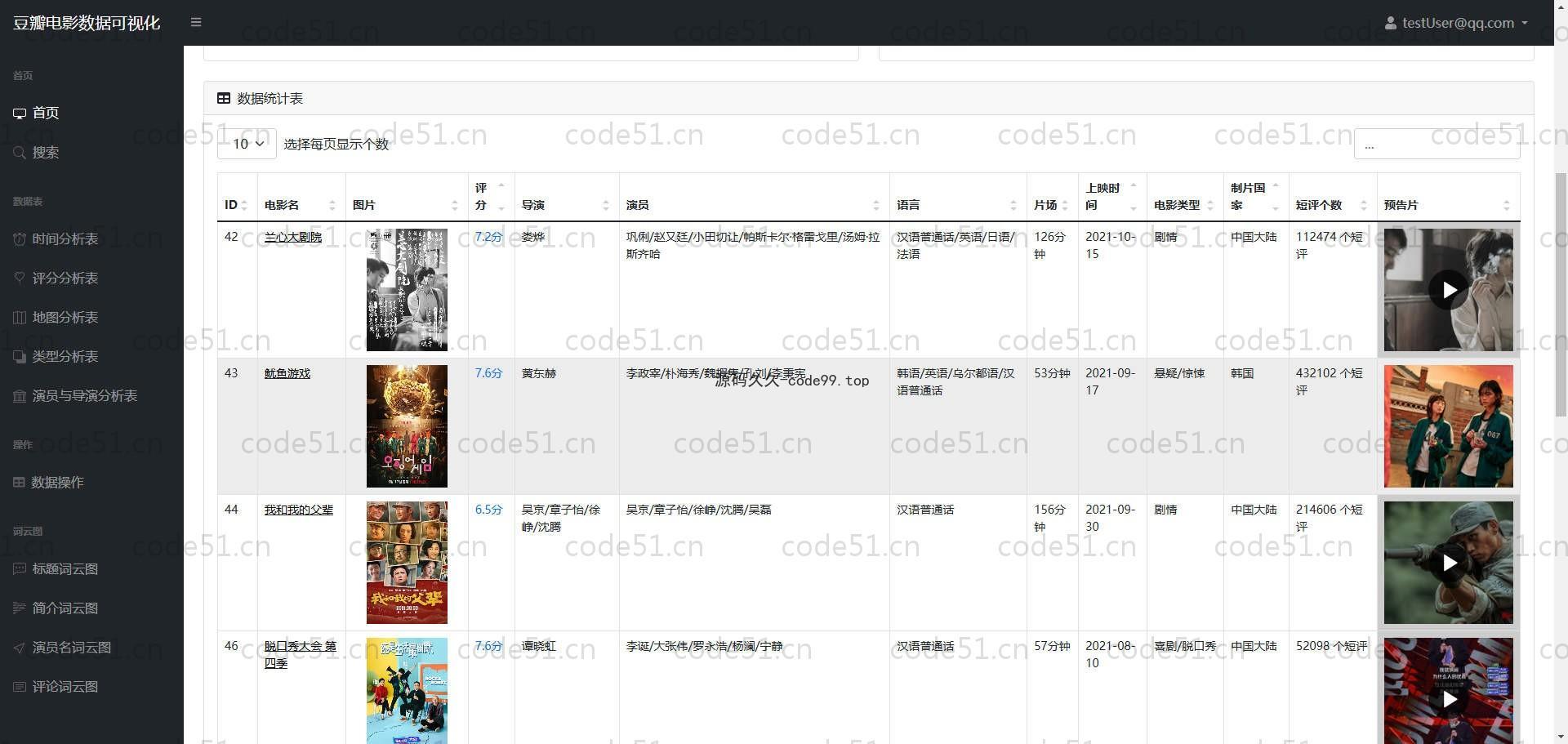
Task: Play the 兰心大剧院 trailer
Action: (x=1448, y=290)
